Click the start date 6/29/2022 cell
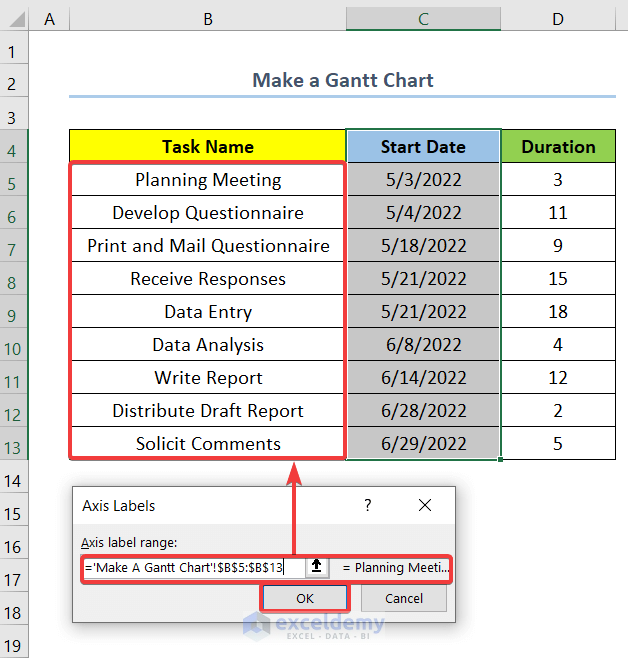628x658 pixels. click(x=423, y=444)
